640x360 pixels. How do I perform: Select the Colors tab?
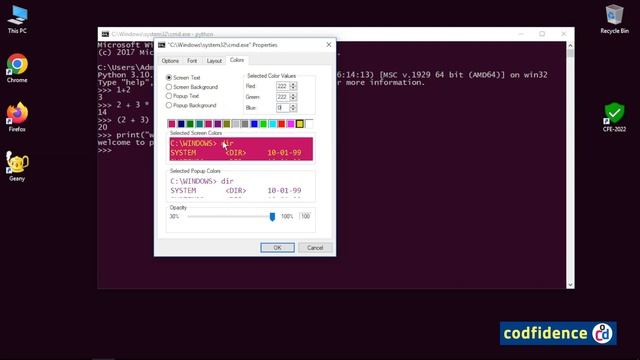pyautogui.click(x=237, y=60)
